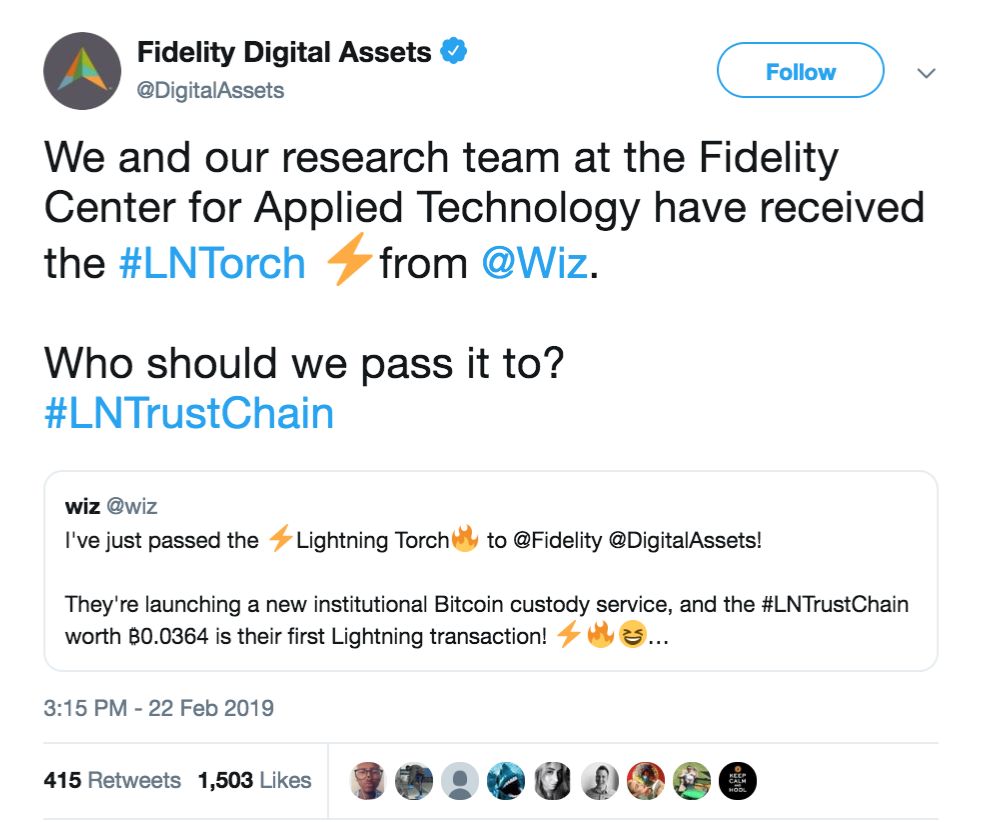Click the gray default silhouette liker avatar

[460, 781]
